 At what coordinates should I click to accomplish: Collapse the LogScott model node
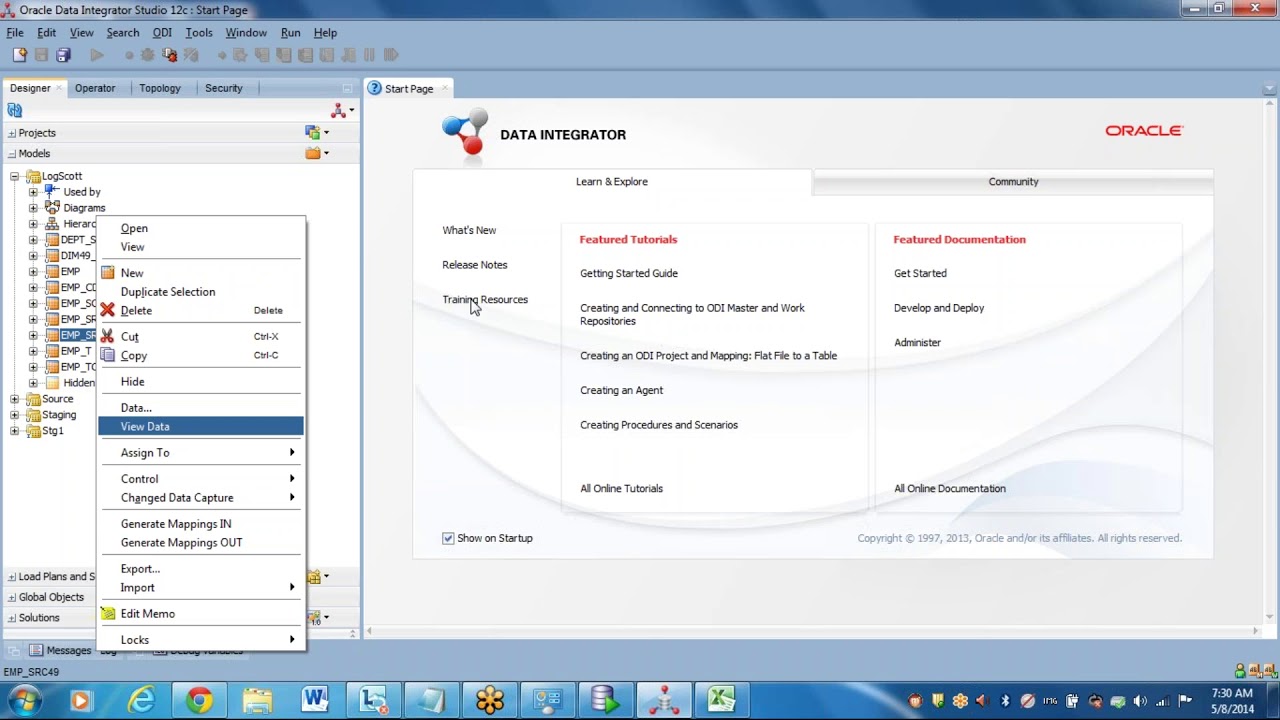(15, 176)
